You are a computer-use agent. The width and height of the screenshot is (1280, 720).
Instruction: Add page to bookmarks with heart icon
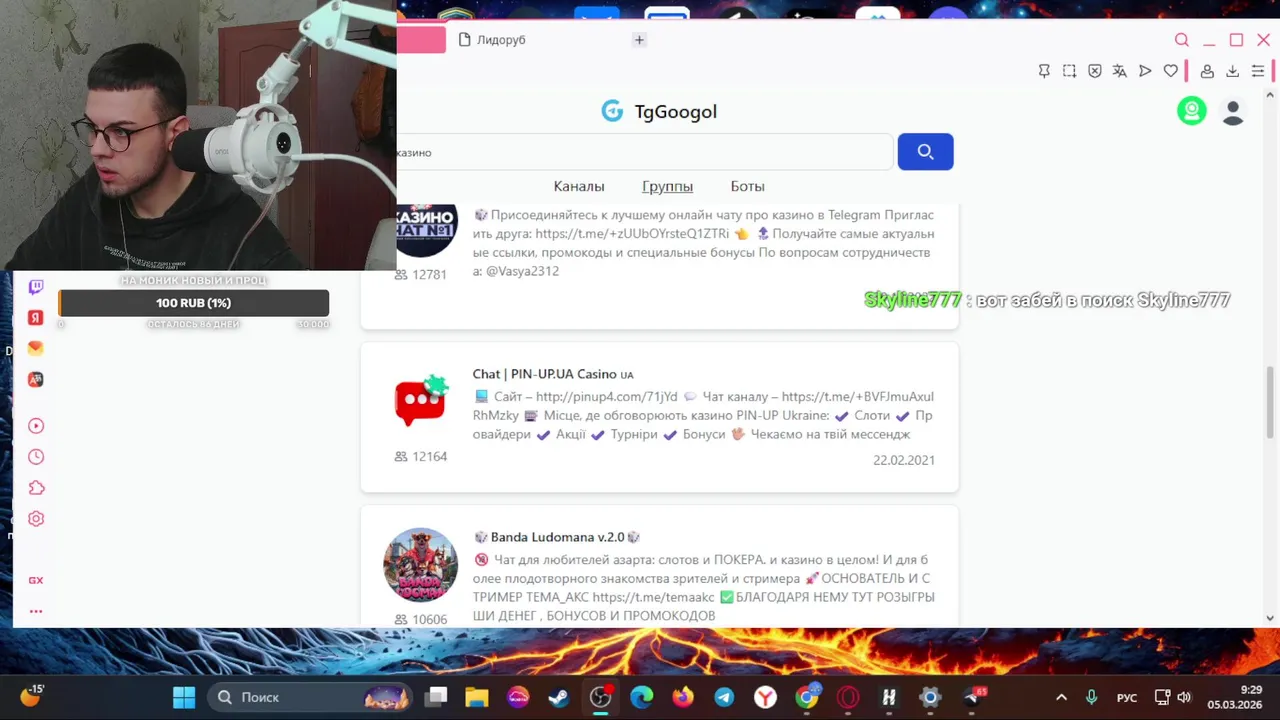click(x=1171, y=71)
